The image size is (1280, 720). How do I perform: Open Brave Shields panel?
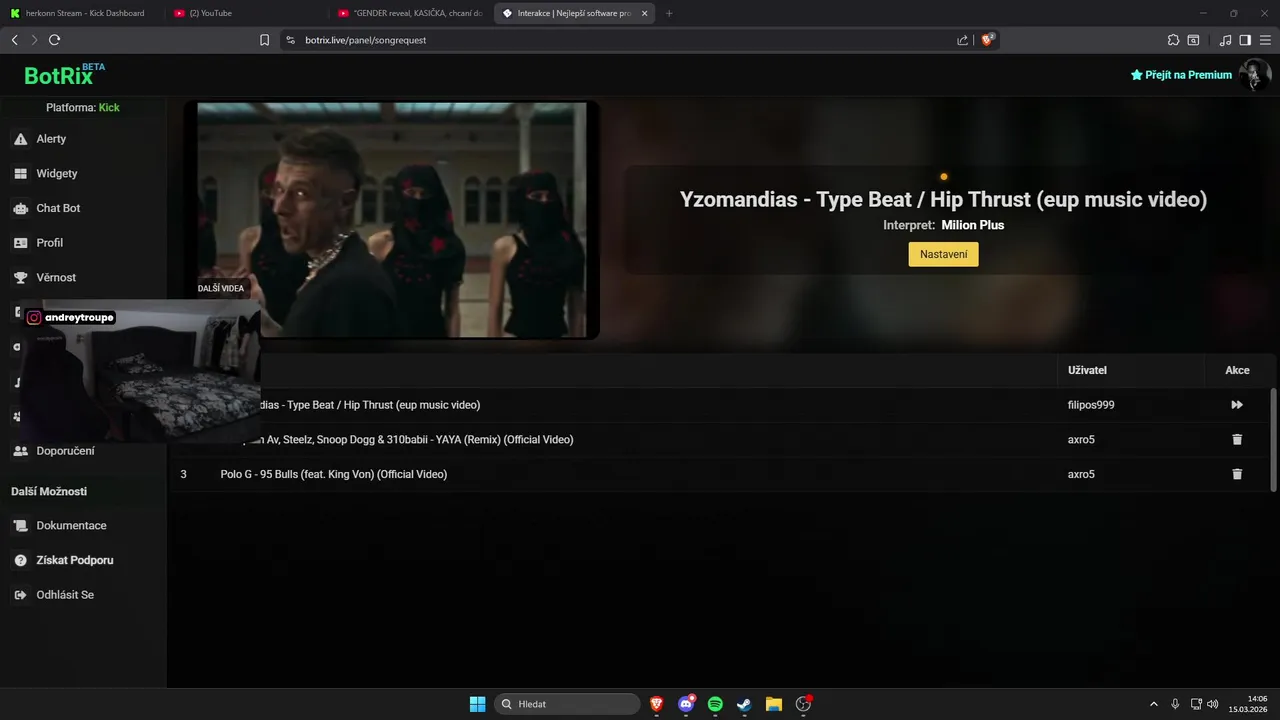coord(987,40)
